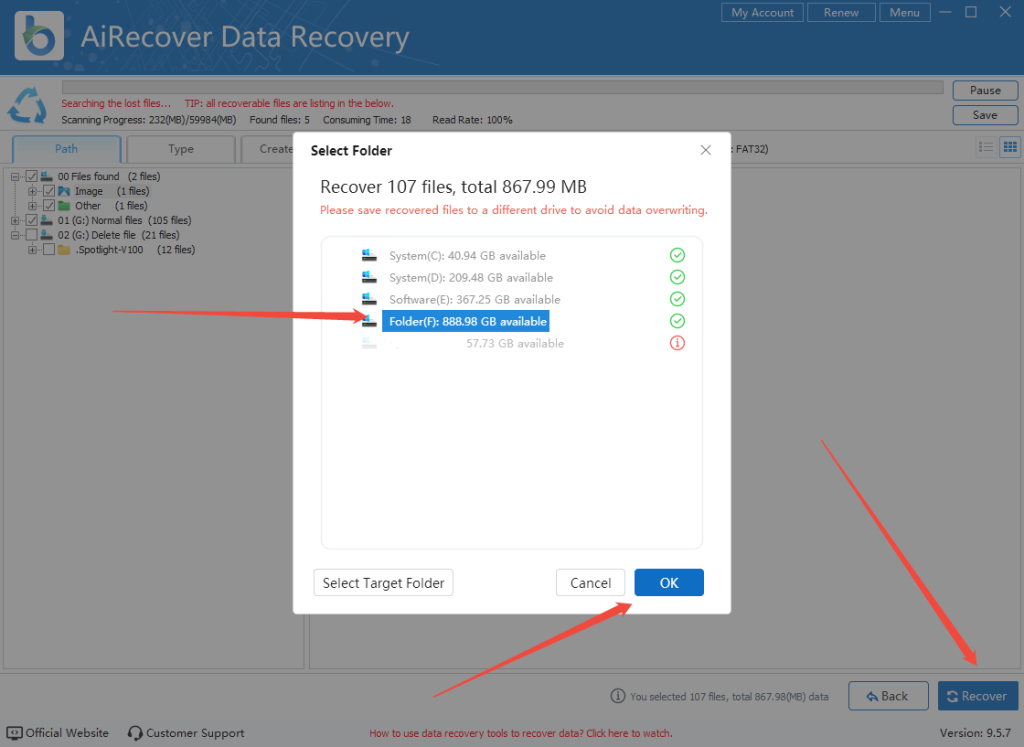1024x747 pixels.
Task: Click the AiRecover logo icon
Action: click(x=37, y=35)
